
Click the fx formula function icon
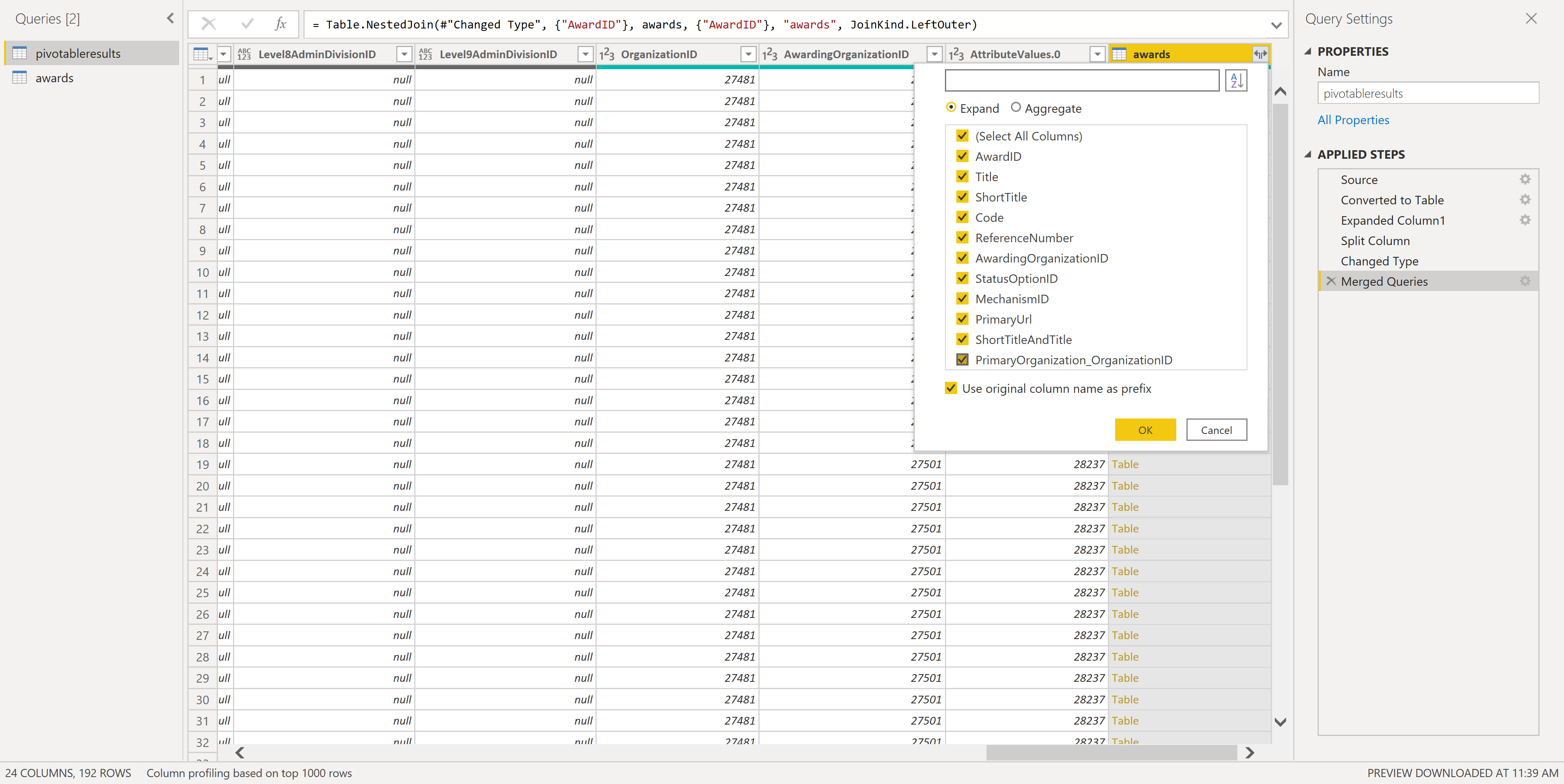pos(280,24)
